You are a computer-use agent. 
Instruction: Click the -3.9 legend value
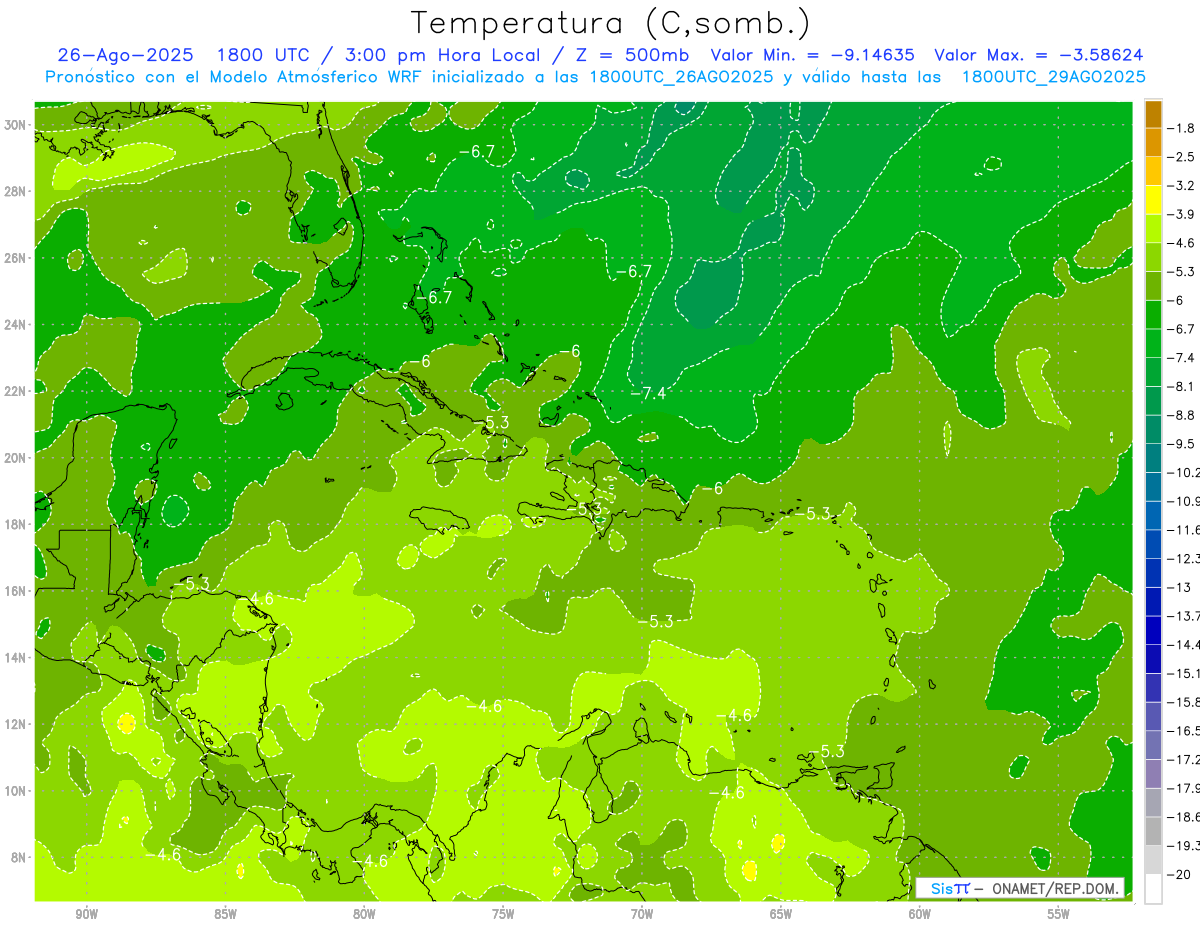click(x=1181, y=214)
